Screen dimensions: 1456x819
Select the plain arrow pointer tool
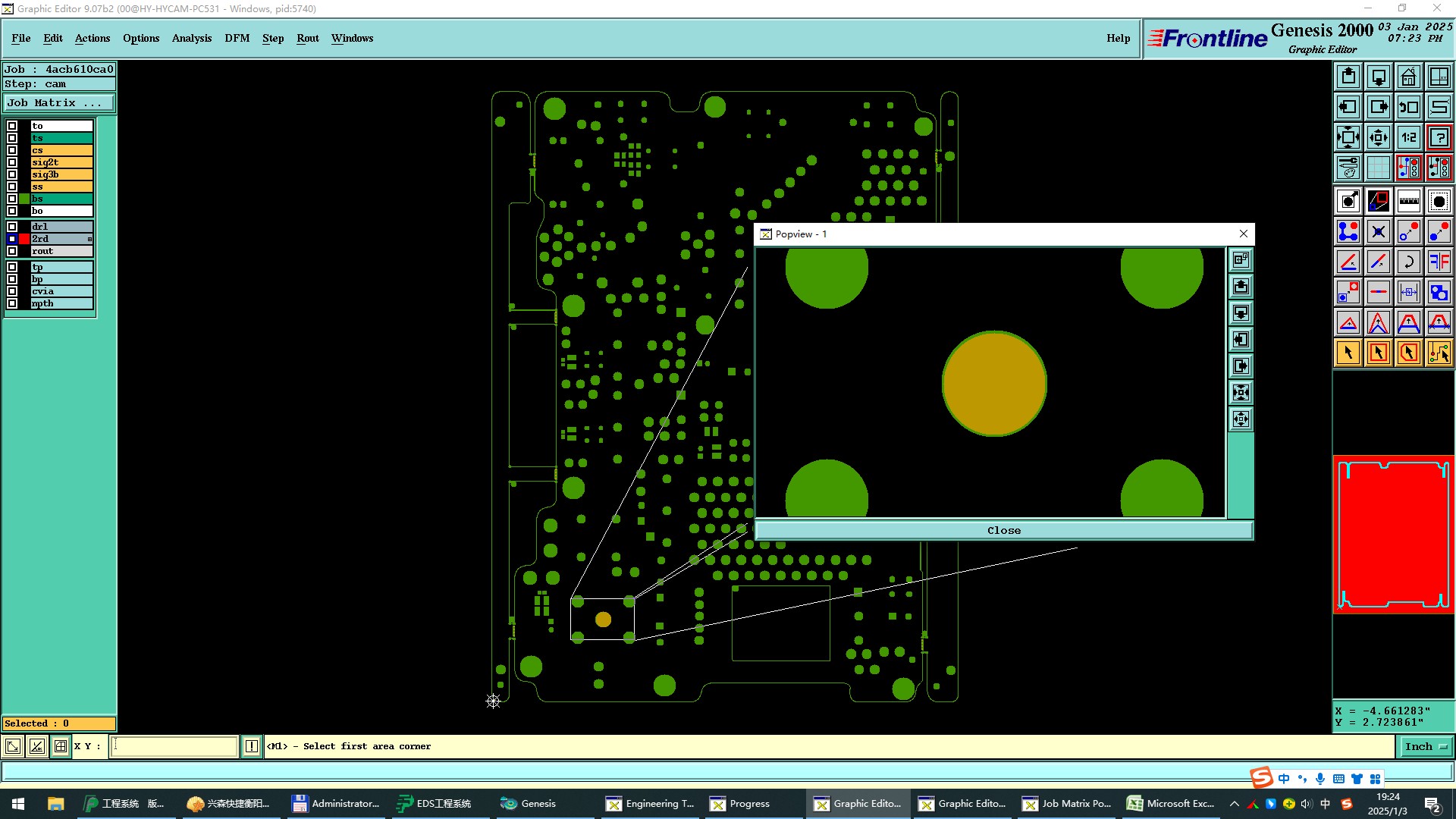point(1348,353)
